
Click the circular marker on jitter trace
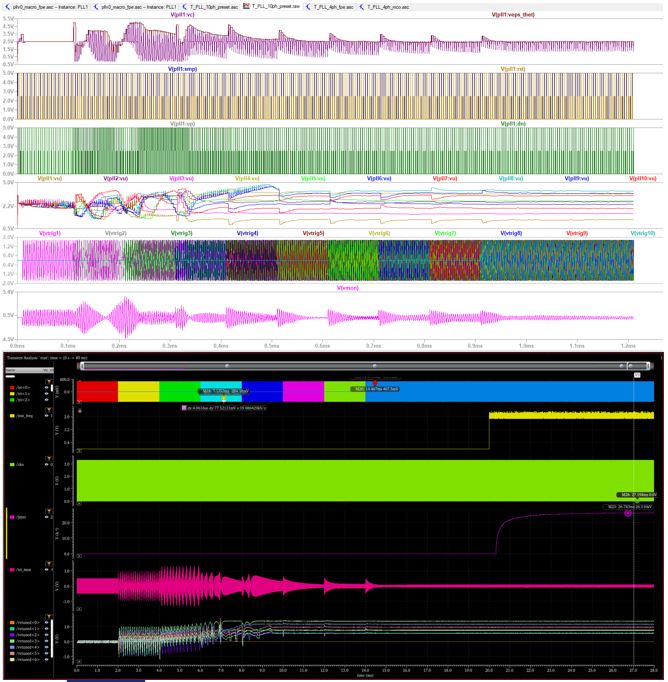point(627,513)
